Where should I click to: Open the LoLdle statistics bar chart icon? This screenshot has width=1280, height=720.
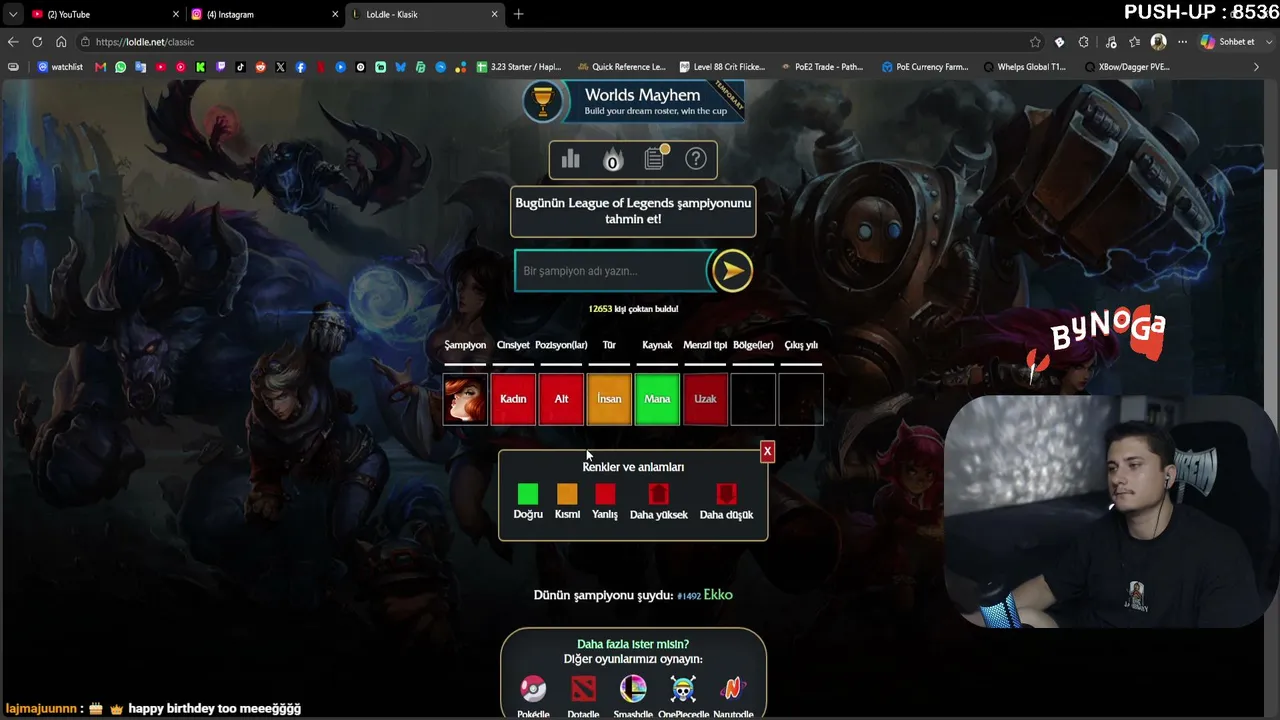tap(570, 159)
